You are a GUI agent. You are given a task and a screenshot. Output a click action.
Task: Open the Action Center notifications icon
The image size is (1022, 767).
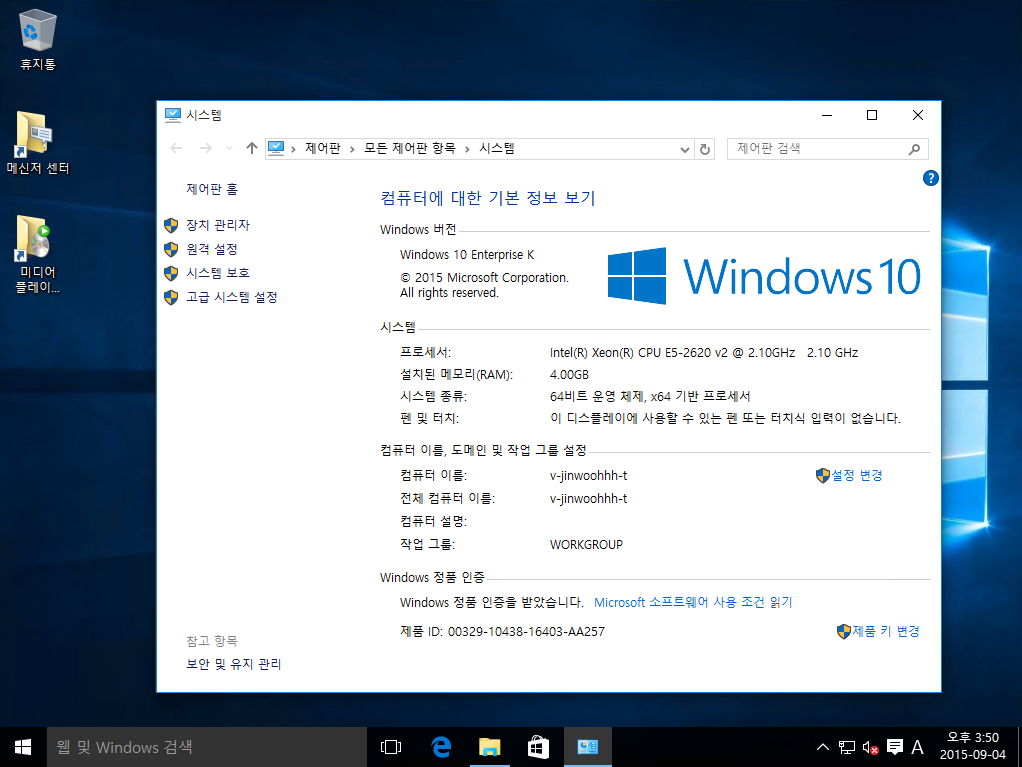click(895, 747)
